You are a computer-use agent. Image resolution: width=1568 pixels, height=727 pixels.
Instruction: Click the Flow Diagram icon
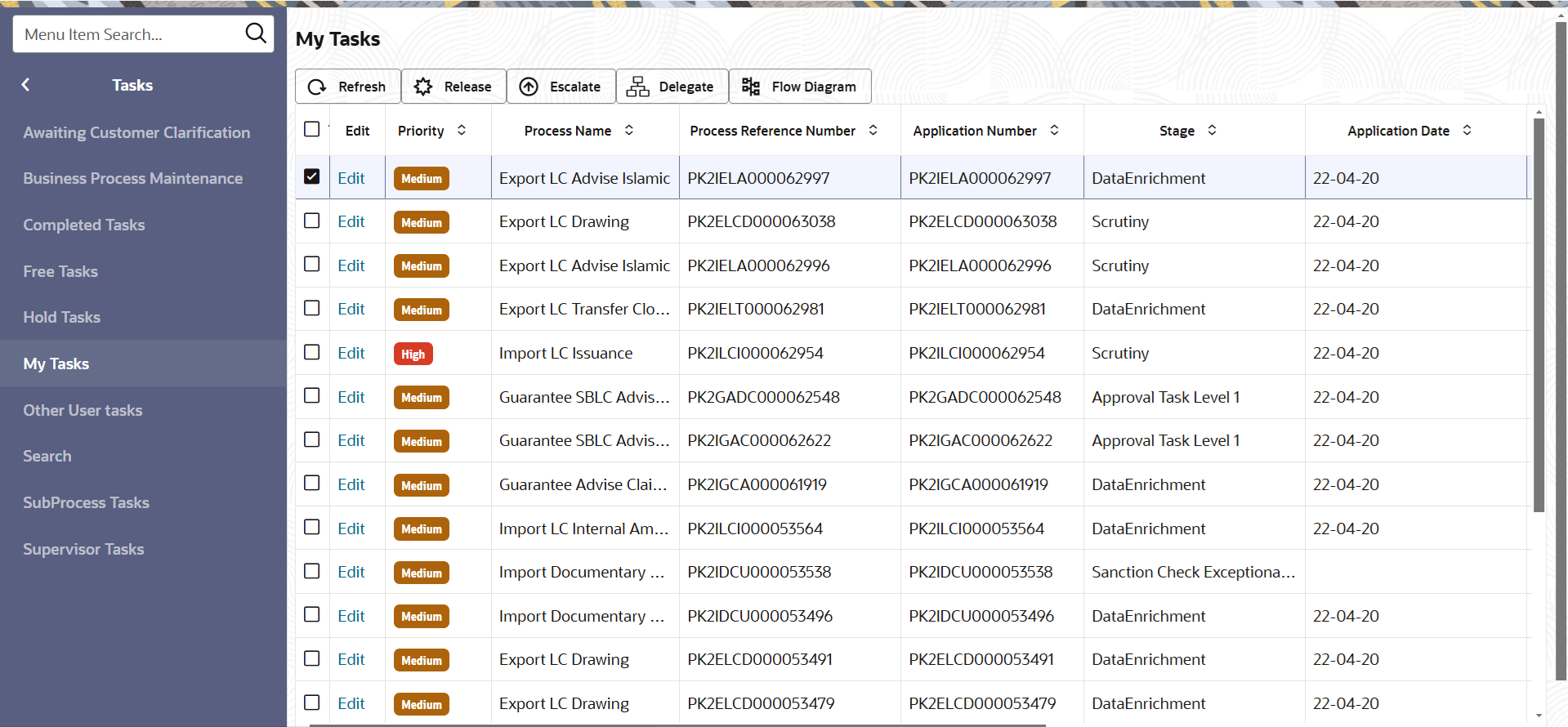750,87
